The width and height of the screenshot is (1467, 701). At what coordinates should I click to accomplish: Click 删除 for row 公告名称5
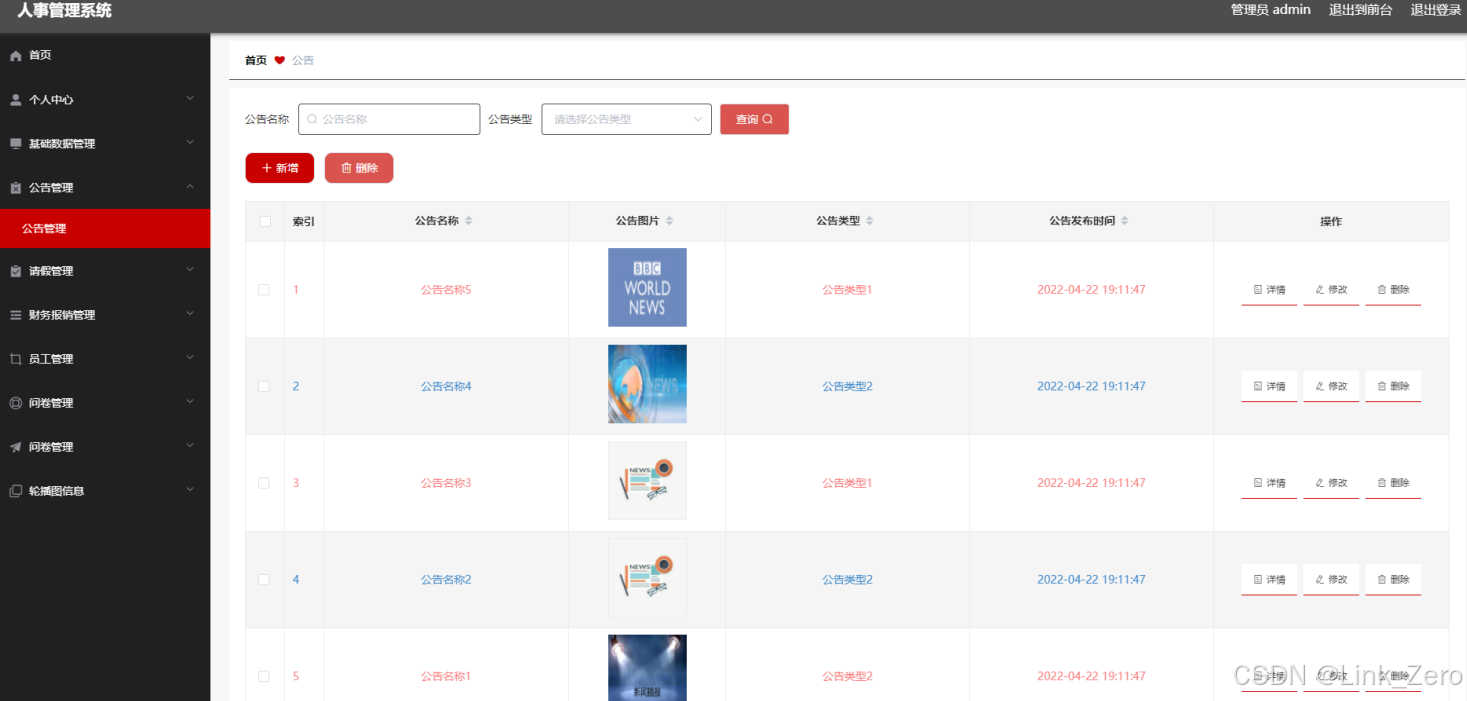pyautogui.click(x=1393, y=290)
